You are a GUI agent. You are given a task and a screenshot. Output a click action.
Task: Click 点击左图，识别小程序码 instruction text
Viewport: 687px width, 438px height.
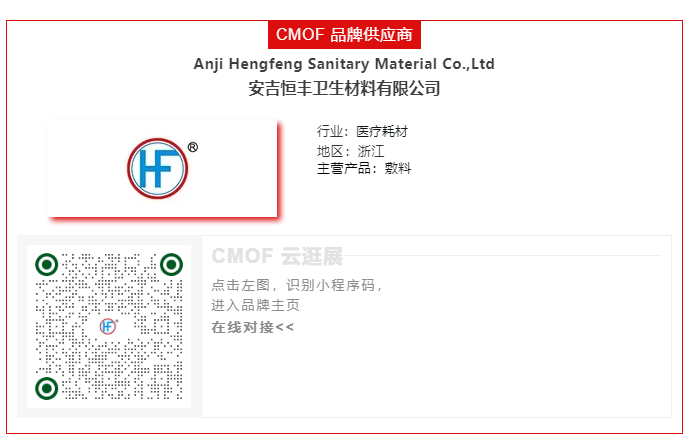(x=297, y=285)
